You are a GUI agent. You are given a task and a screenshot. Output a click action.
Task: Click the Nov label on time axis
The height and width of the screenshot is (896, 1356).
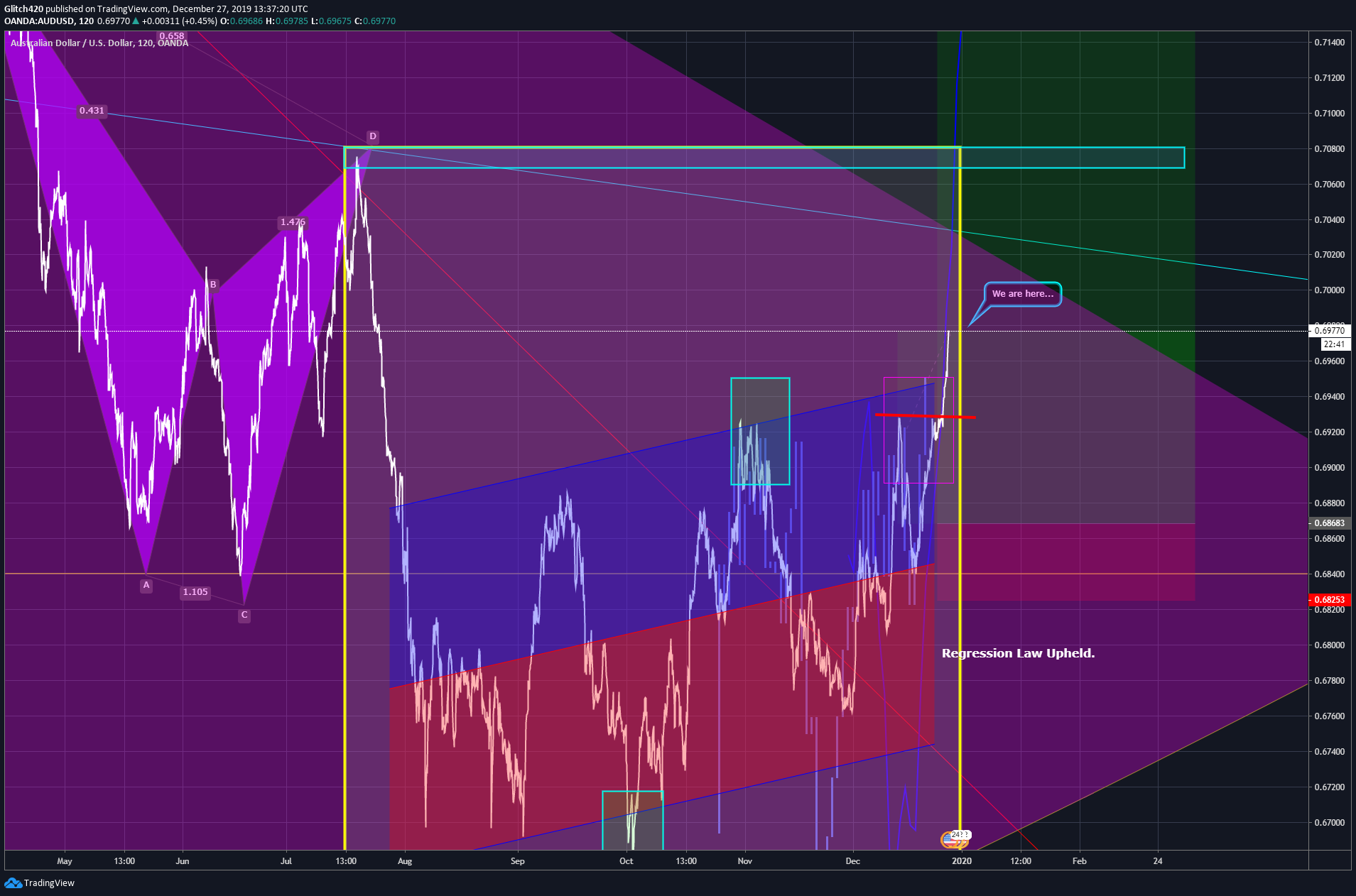(745, 861)
